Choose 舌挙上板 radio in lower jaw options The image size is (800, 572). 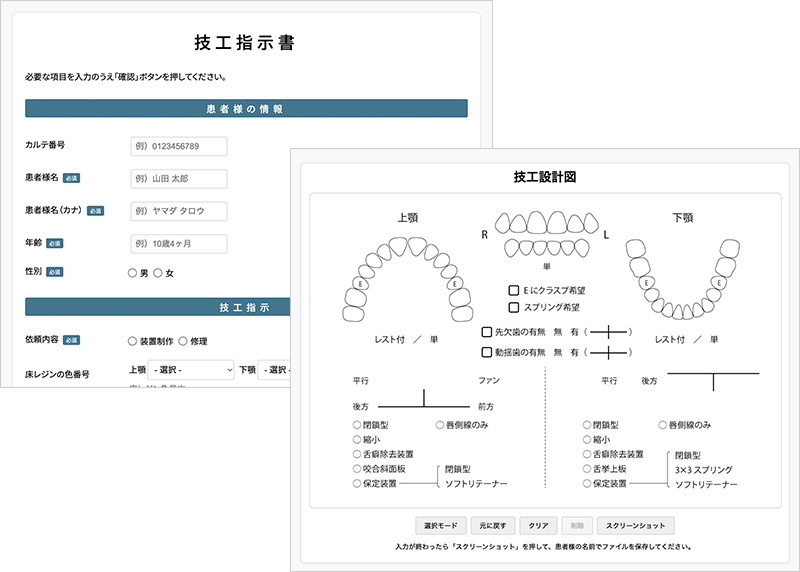click(587, 468)
